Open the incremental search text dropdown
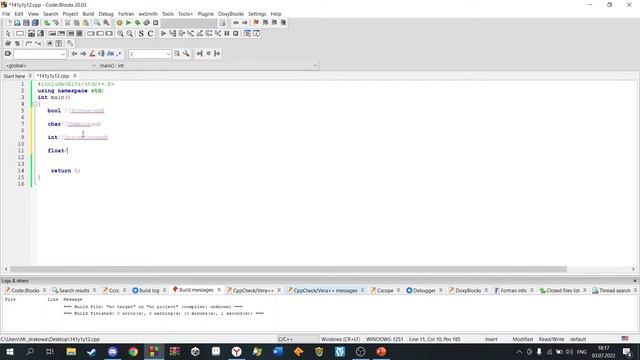This screenshot has width=640, height=360. coord(62,54)
